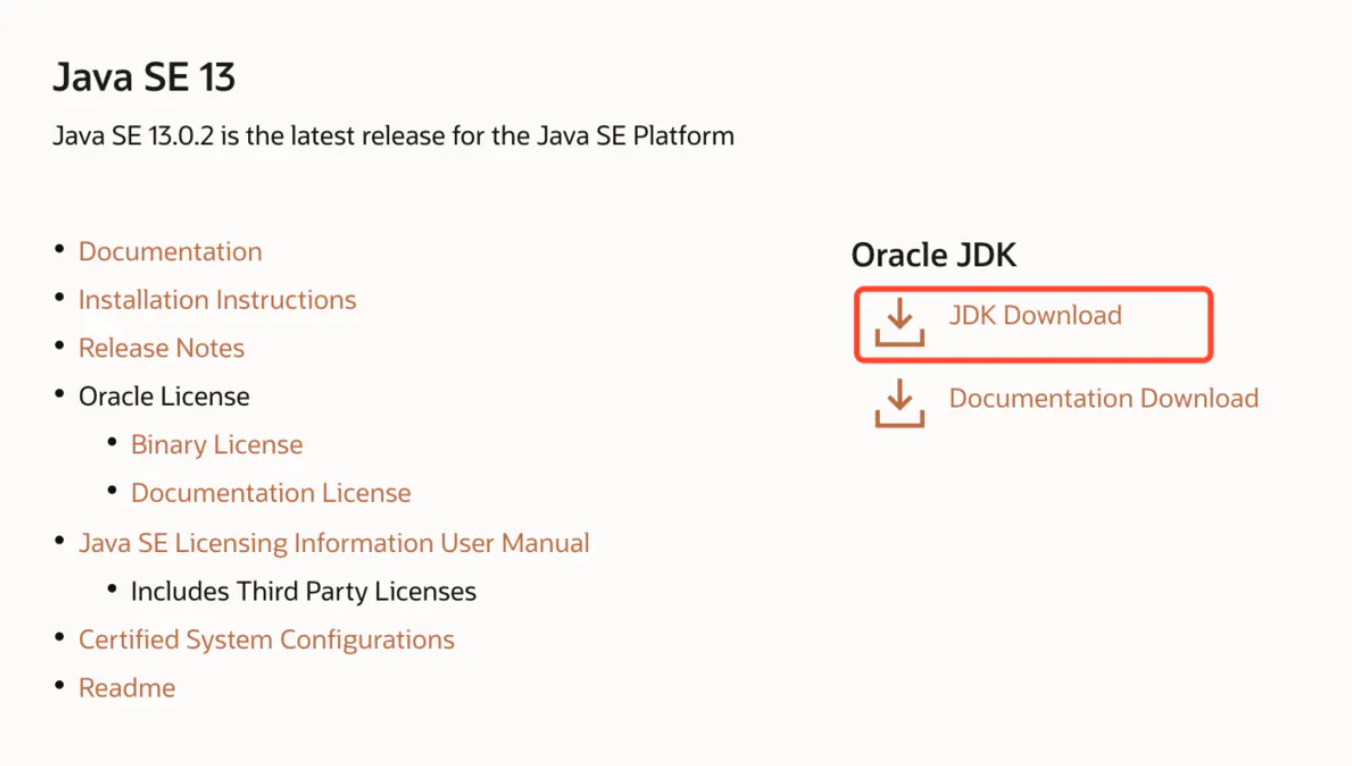Click the Java SE 13.0.2 latest release sentence

[x=393, y=136]
